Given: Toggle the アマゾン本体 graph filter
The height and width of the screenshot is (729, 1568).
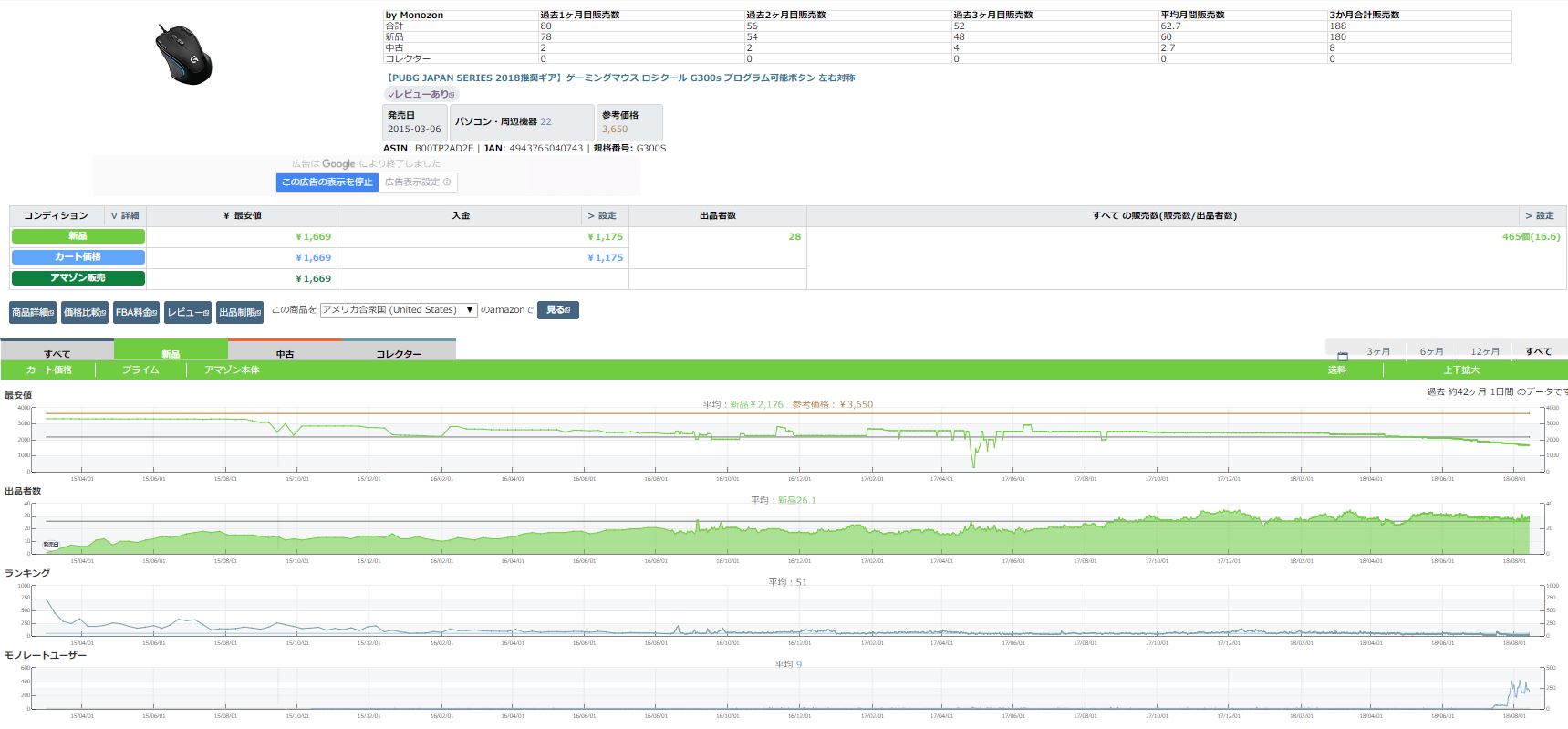Looking at the screenshot, I should tap(232, 370).
